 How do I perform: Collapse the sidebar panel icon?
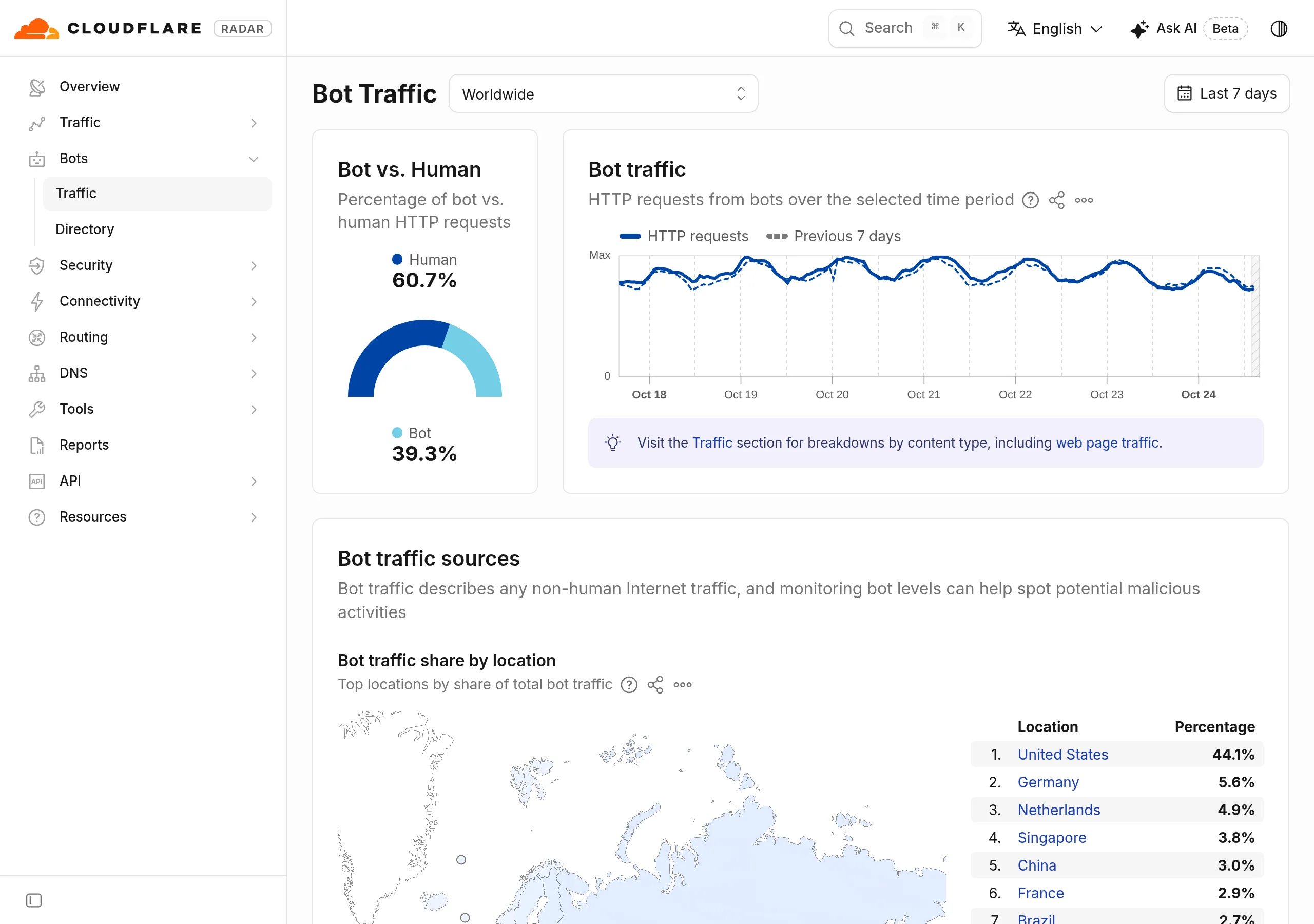pyautogui.click(x=34, y=900)
